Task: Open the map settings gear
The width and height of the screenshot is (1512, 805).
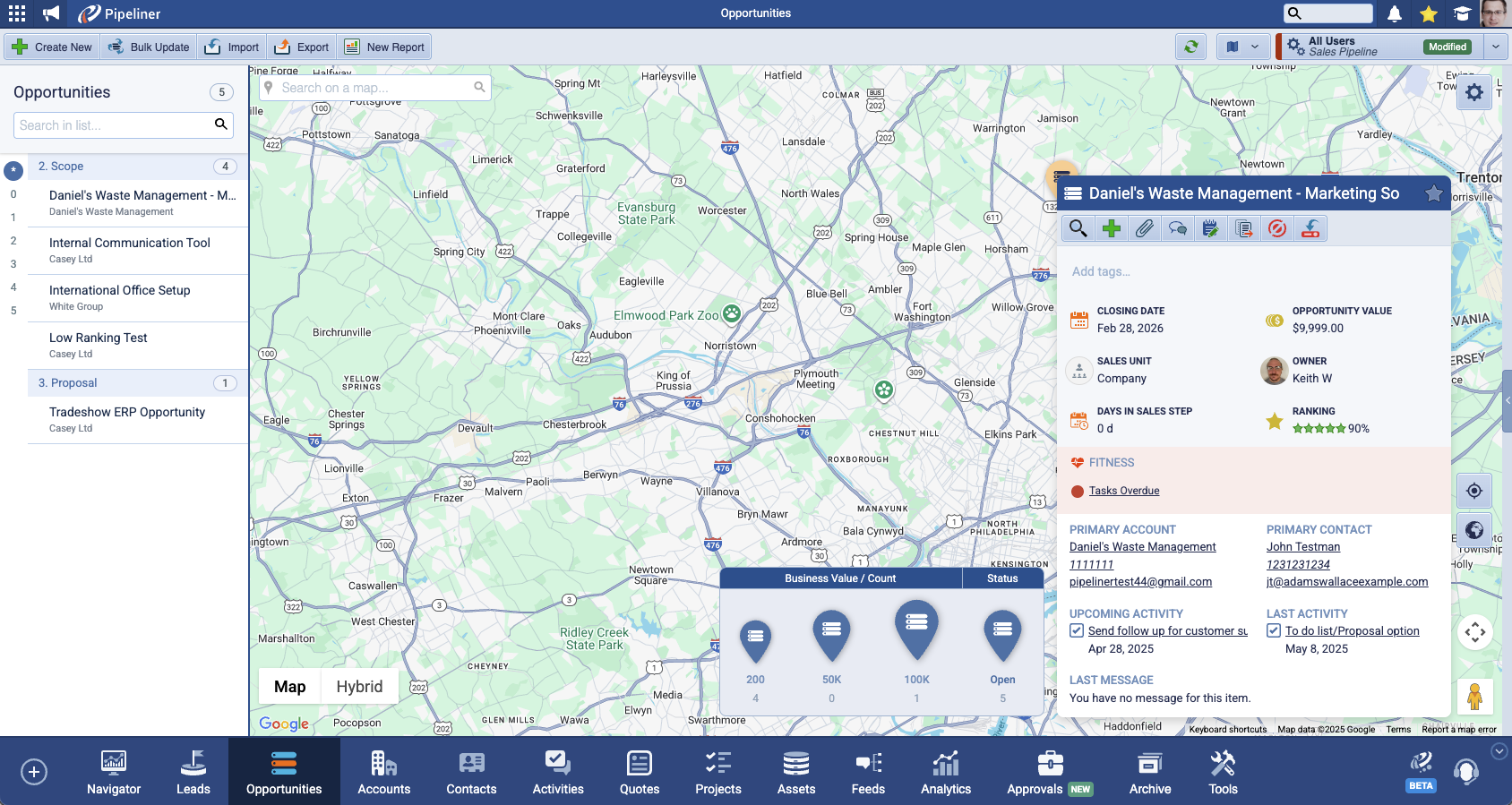Action: [x=1474, y=92]
